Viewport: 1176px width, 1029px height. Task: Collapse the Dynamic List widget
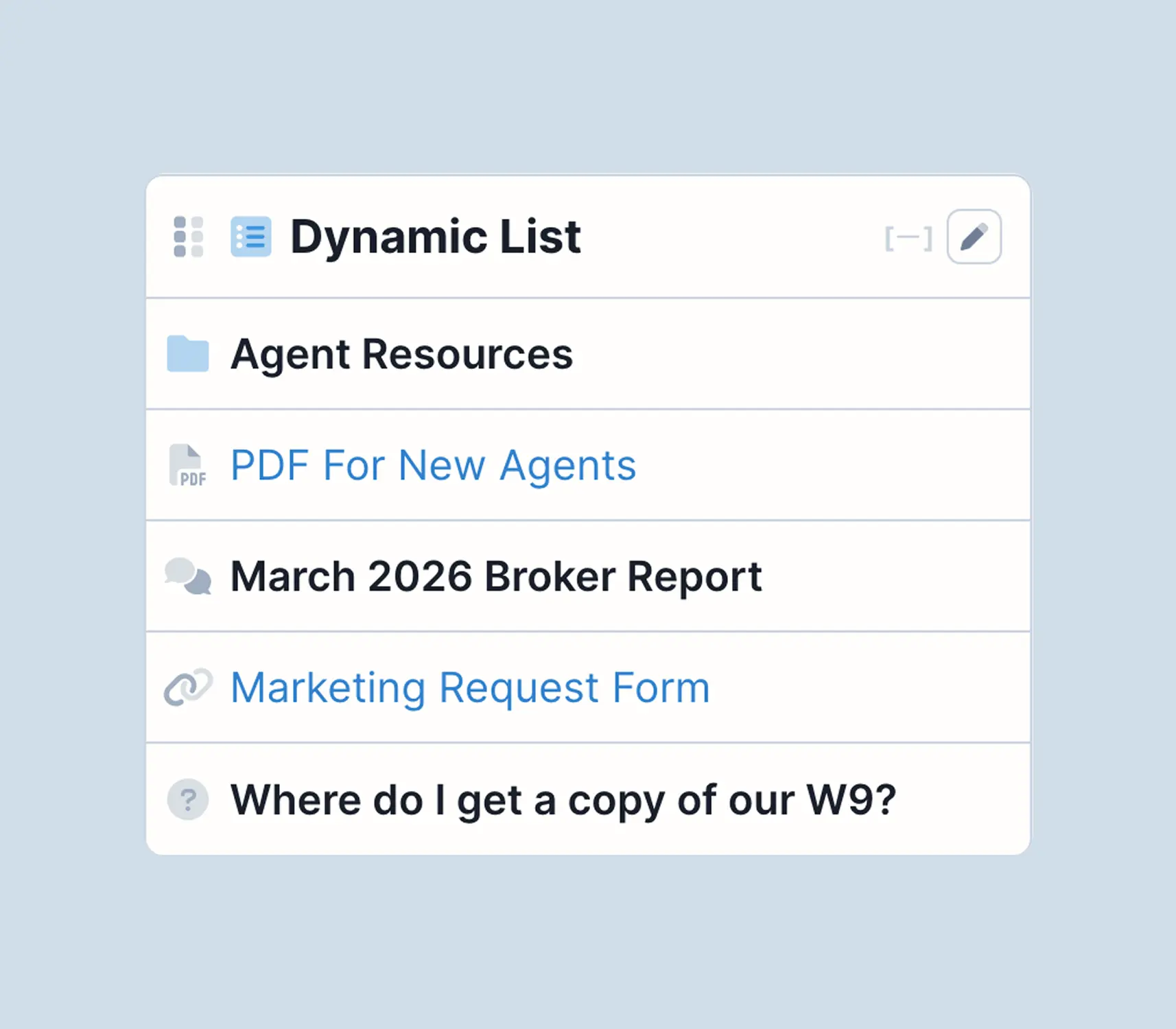pos(908,238)
